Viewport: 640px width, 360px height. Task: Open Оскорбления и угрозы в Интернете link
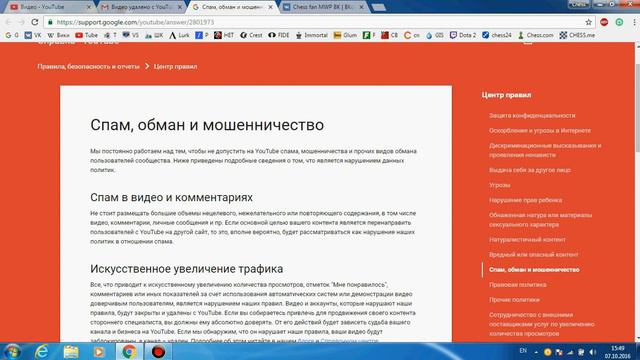(540, 131)
